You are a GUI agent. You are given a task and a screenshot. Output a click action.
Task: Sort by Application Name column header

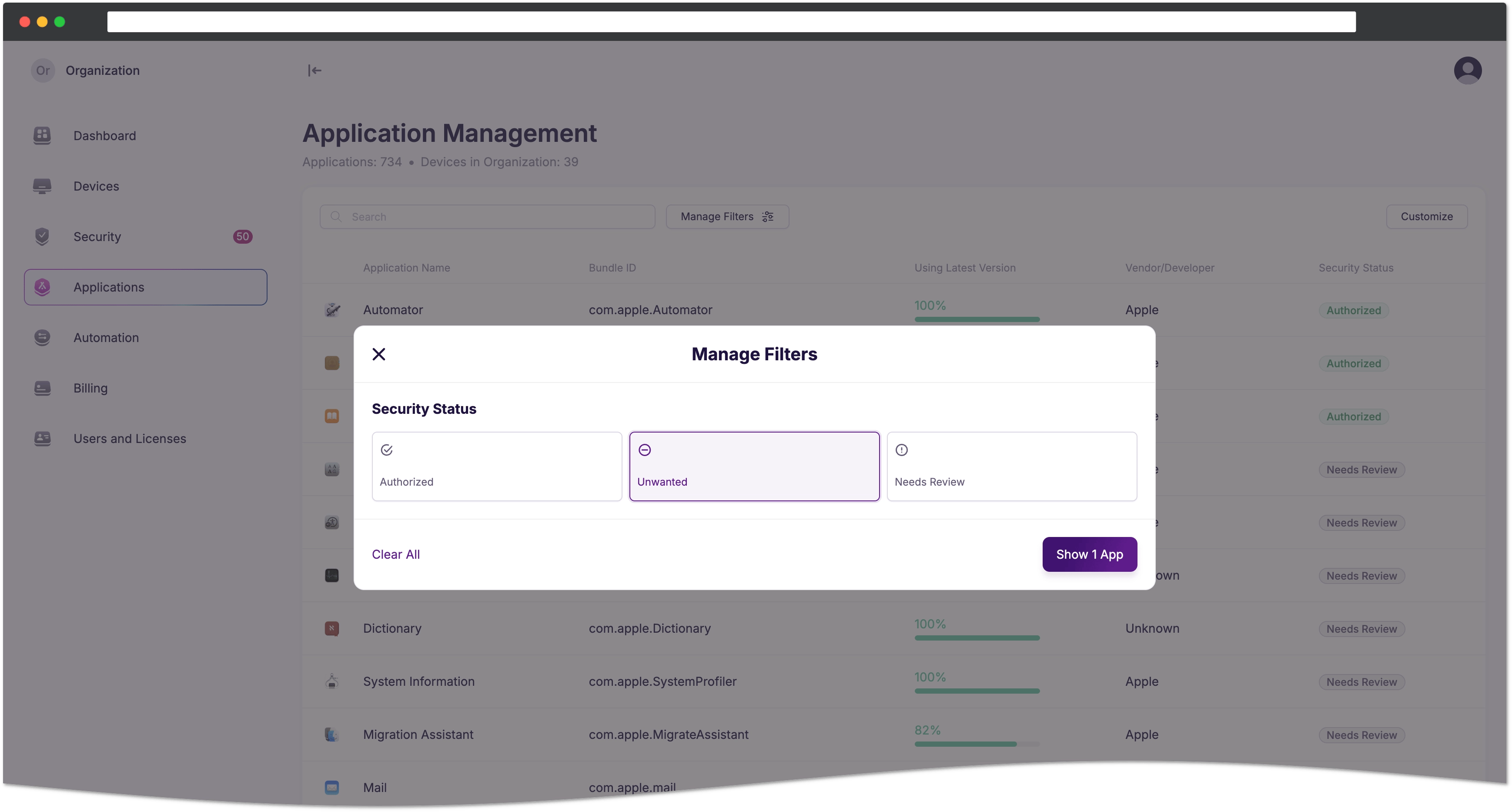tap(406, 268)
